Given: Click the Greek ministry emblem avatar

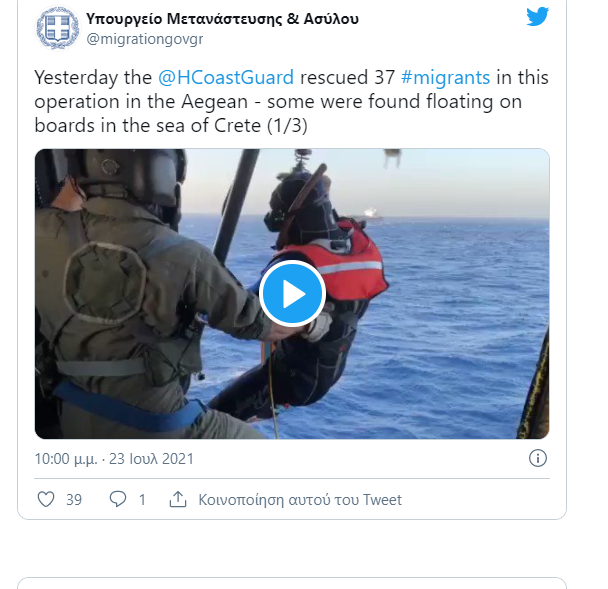Looking at the screenshot, I should [58, 28].
